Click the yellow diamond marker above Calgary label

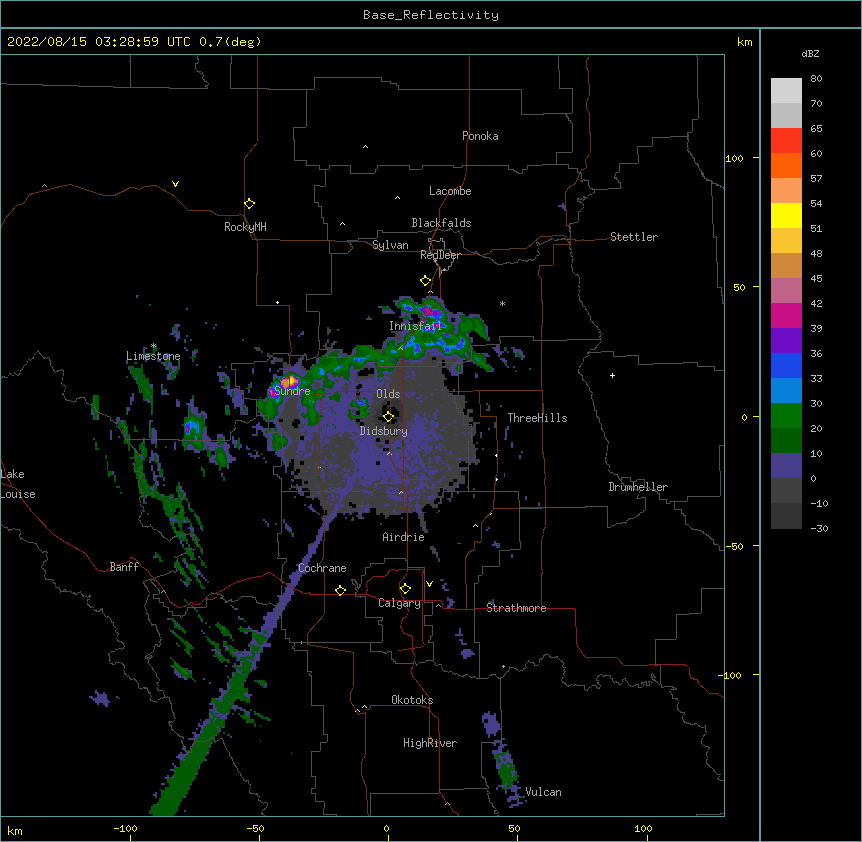coord(405,589)
